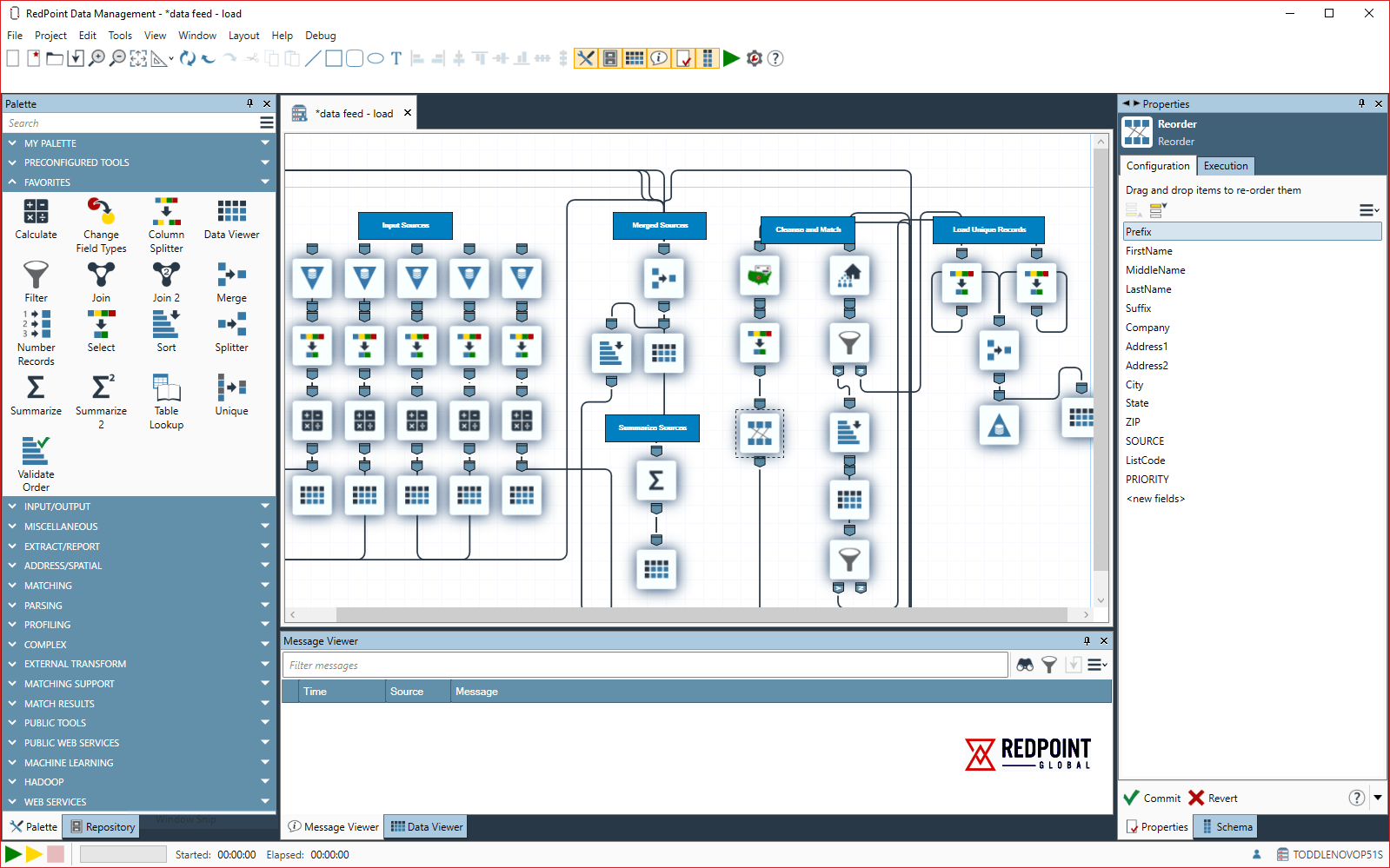The height and width of the screenshot is (868, 1390).
Task: Select the Join tool in the palette
Action: [101, 282]
